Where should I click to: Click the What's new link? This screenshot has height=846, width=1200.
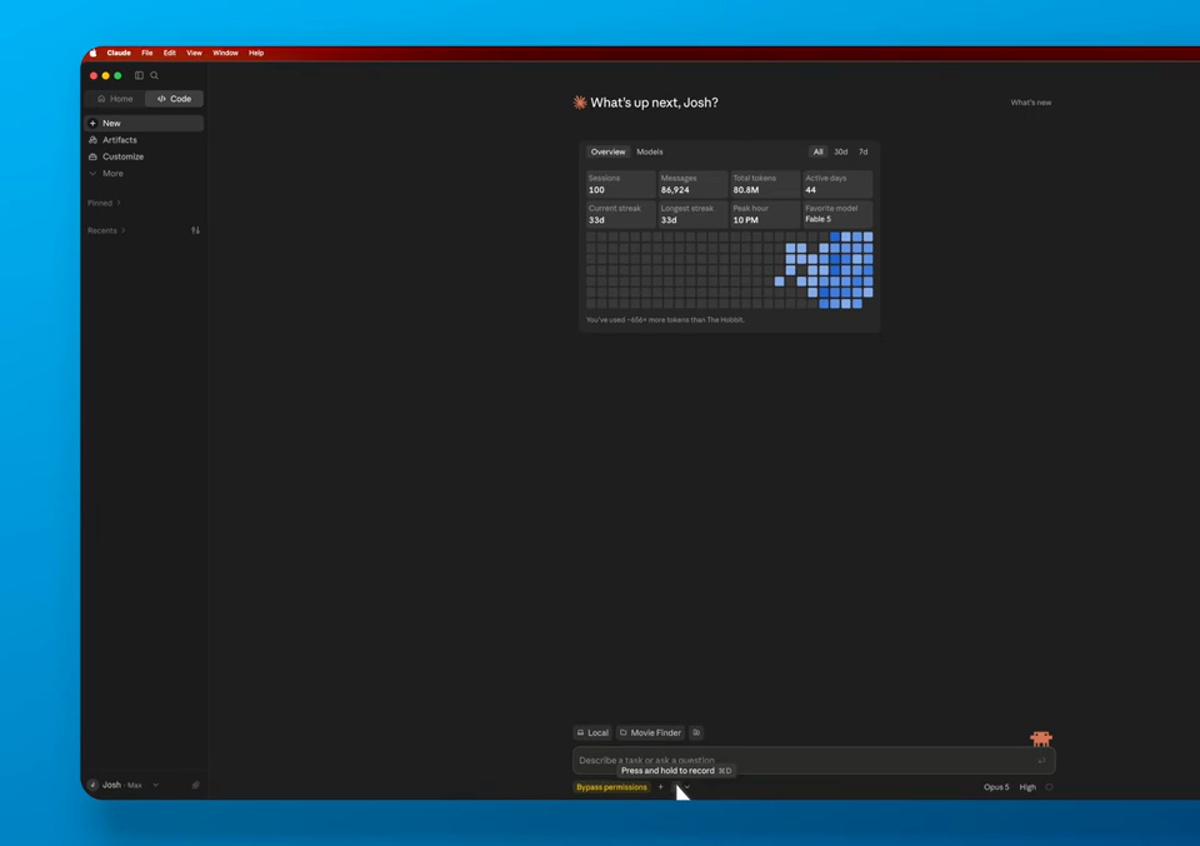[1031, 102]
